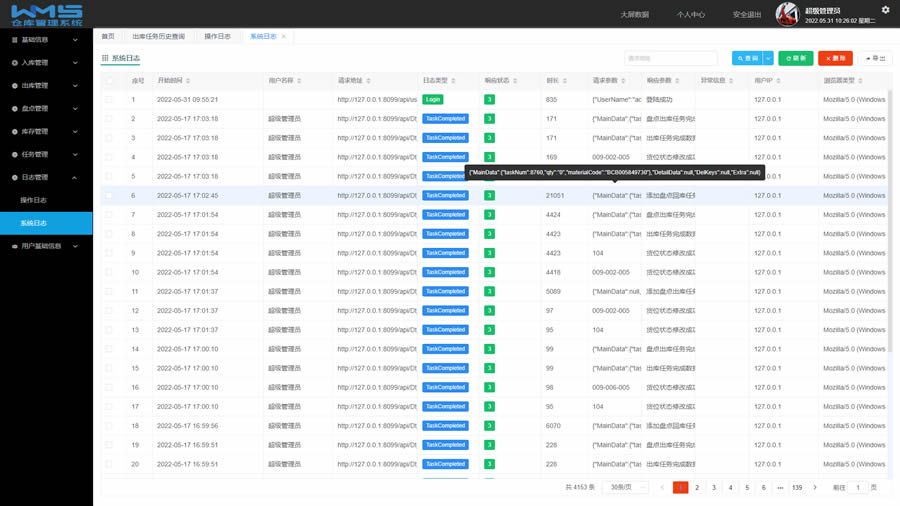Check the checkbox for row 15
The height and width of the screenshot is (506, 900).
point(109,368)
